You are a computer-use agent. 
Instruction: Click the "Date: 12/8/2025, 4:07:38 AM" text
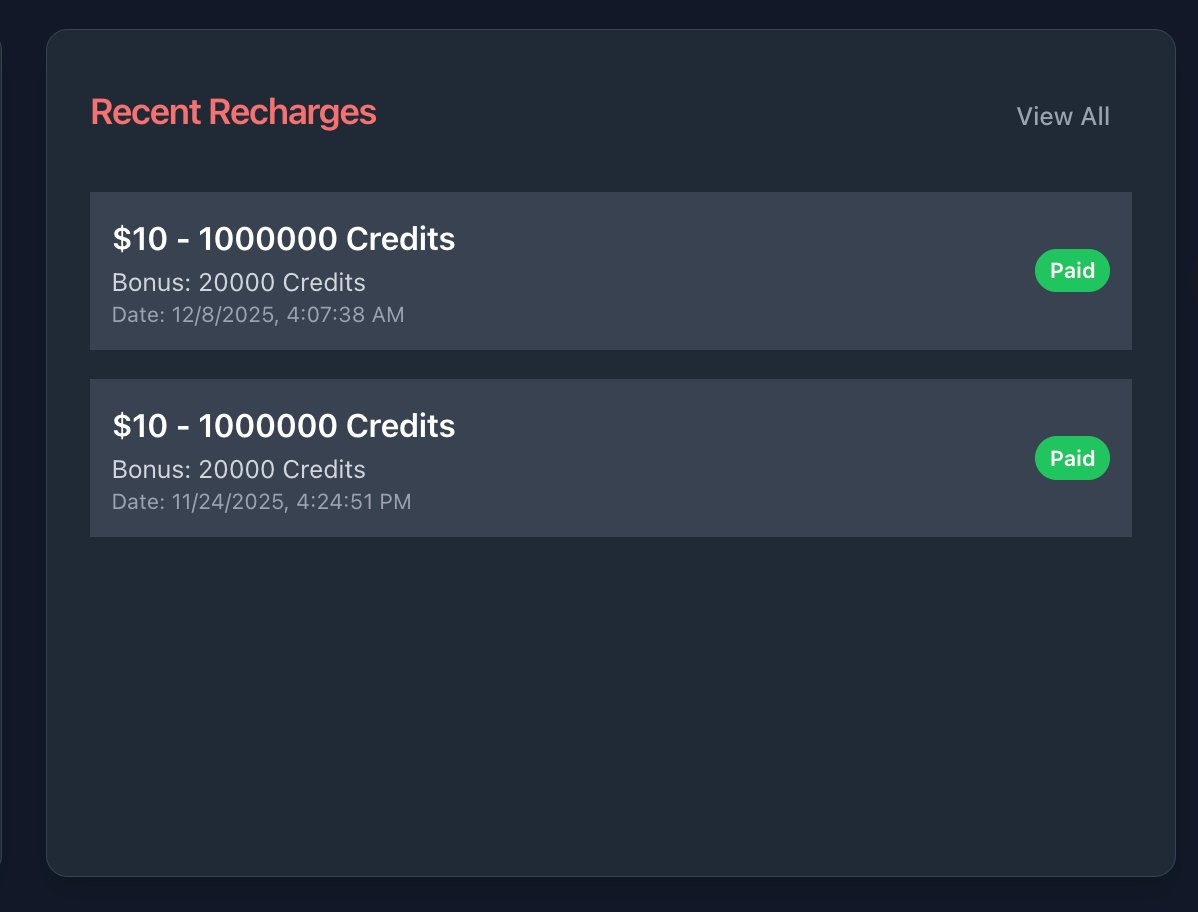(258, 315)
